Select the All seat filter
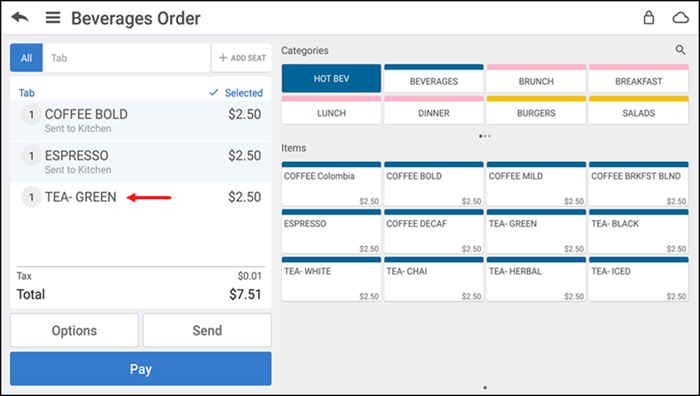This screenshot has width=700, height=396. (x=26, y=58)
